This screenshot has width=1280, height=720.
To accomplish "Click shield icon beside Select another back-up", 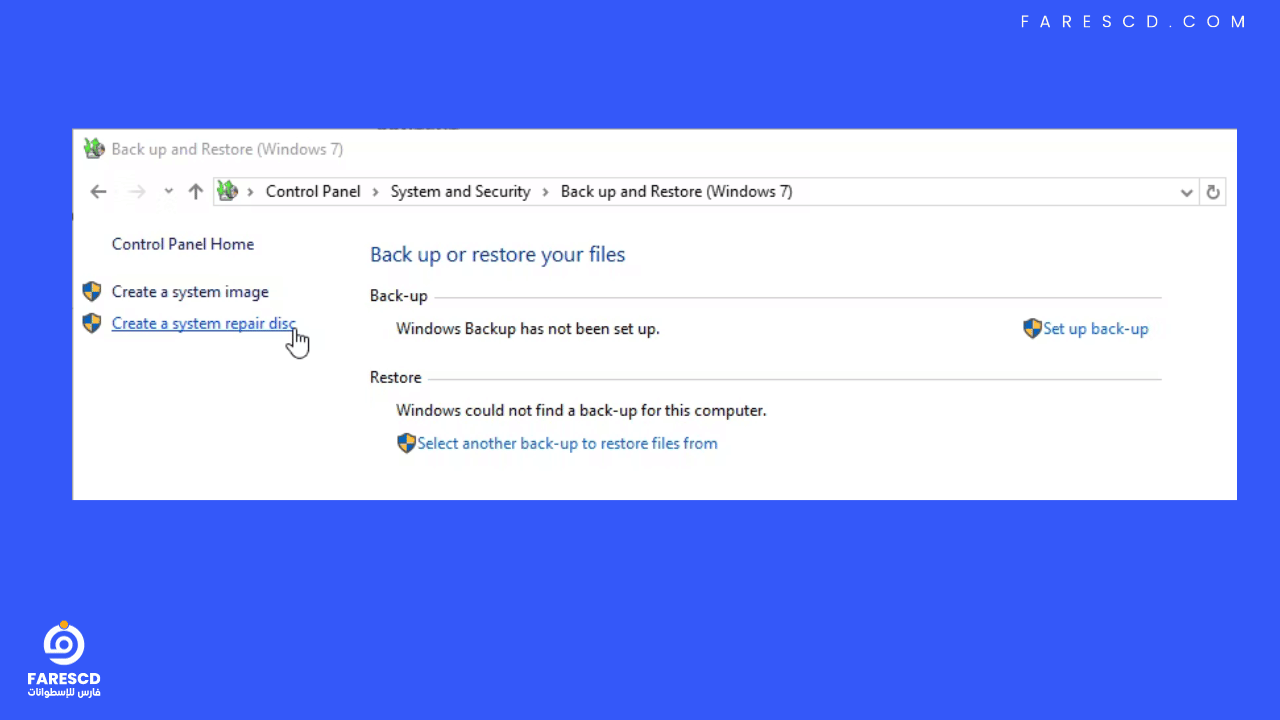I will [x=406, y=443].
